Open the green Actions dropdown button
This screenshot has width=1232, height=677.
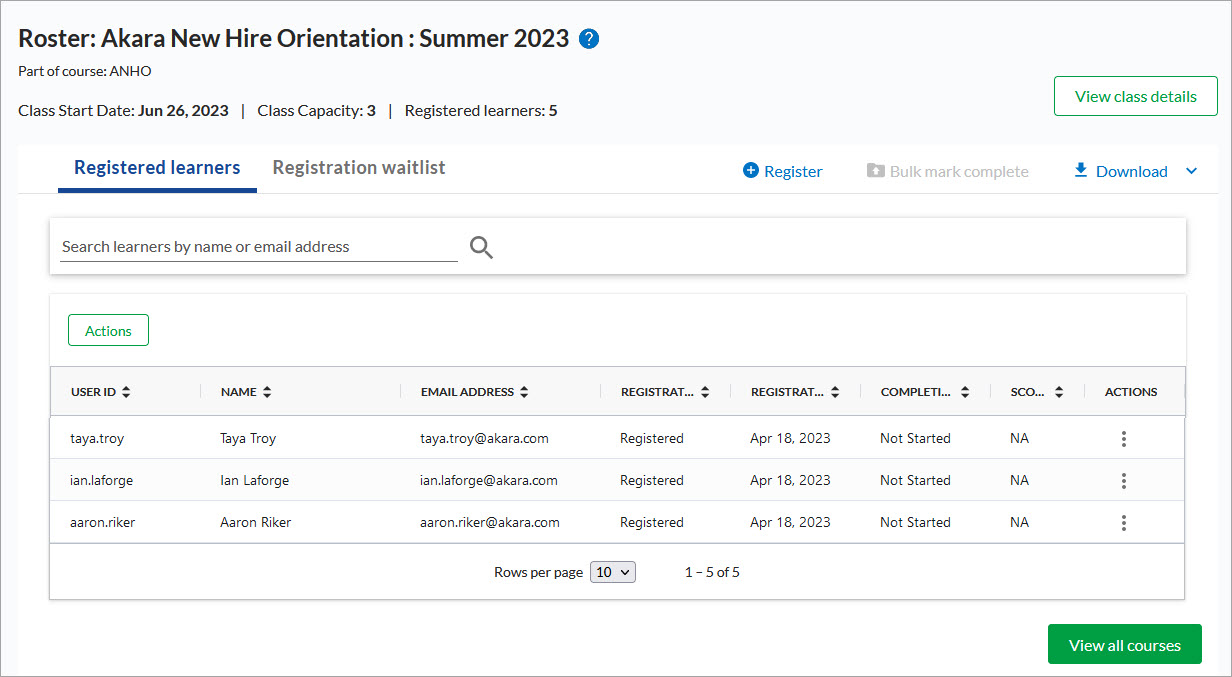point(108,331)
